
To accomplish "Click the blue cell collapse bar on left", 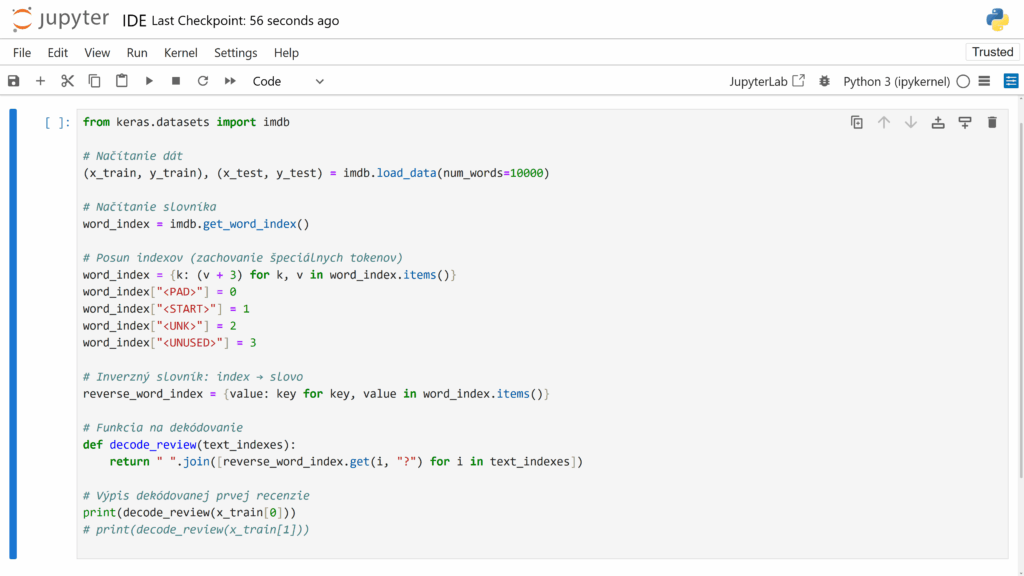I will [x=13, y=334].
